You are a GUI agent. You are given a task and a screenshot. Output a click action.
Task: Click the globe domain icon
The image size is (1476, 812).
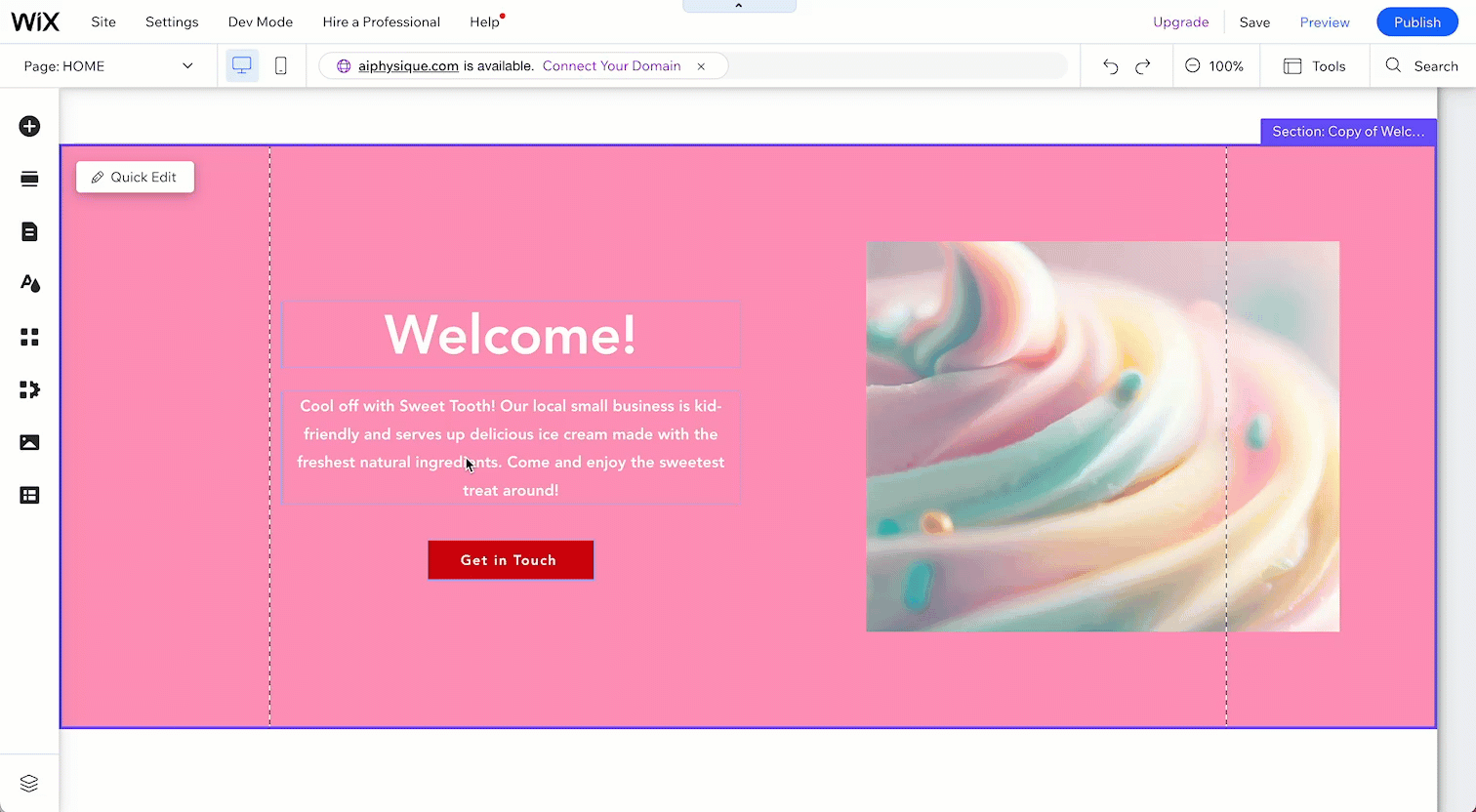(343, 66)
